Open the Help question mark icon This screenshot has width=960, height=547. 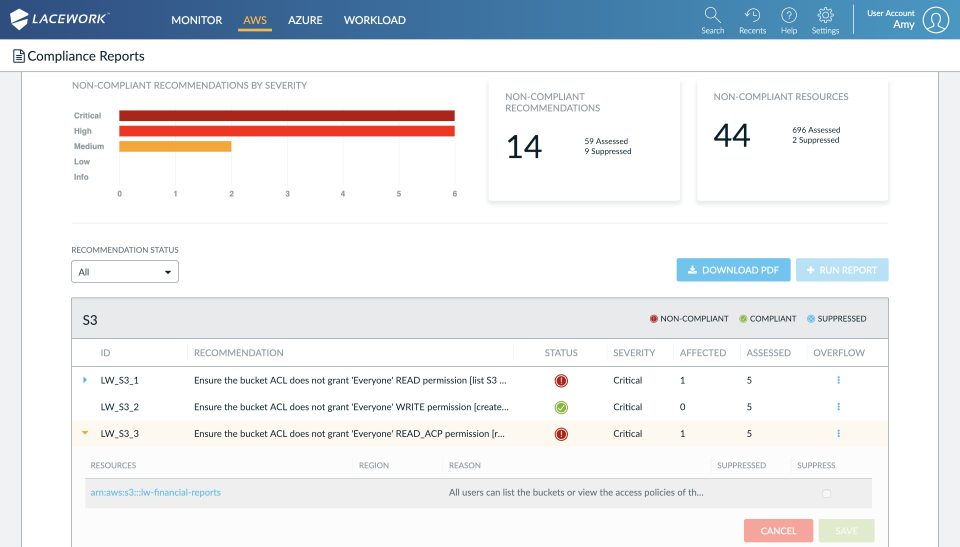789,15
